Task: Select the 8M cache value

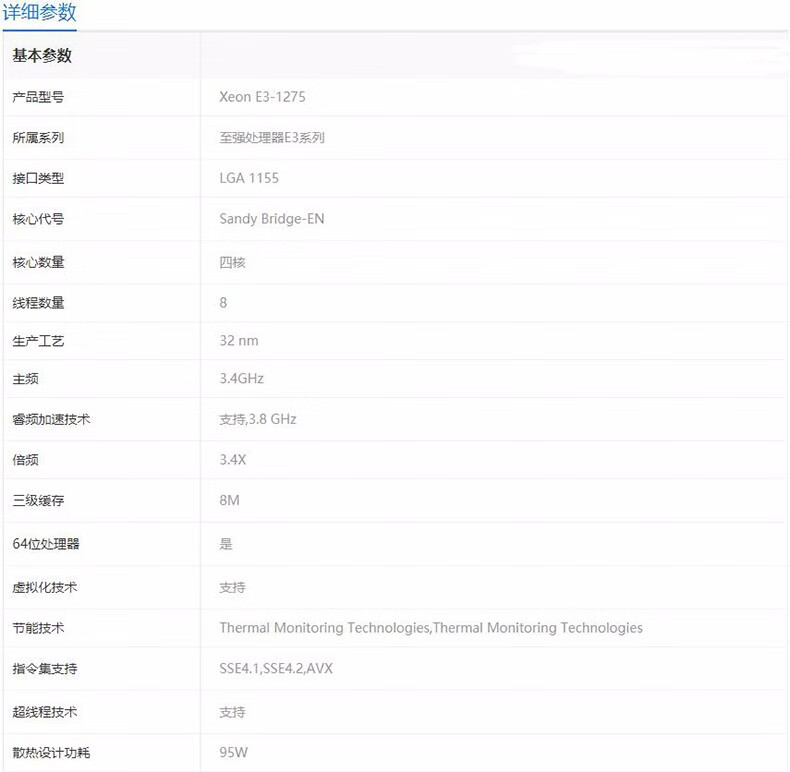Action: (x=230, y=500)
